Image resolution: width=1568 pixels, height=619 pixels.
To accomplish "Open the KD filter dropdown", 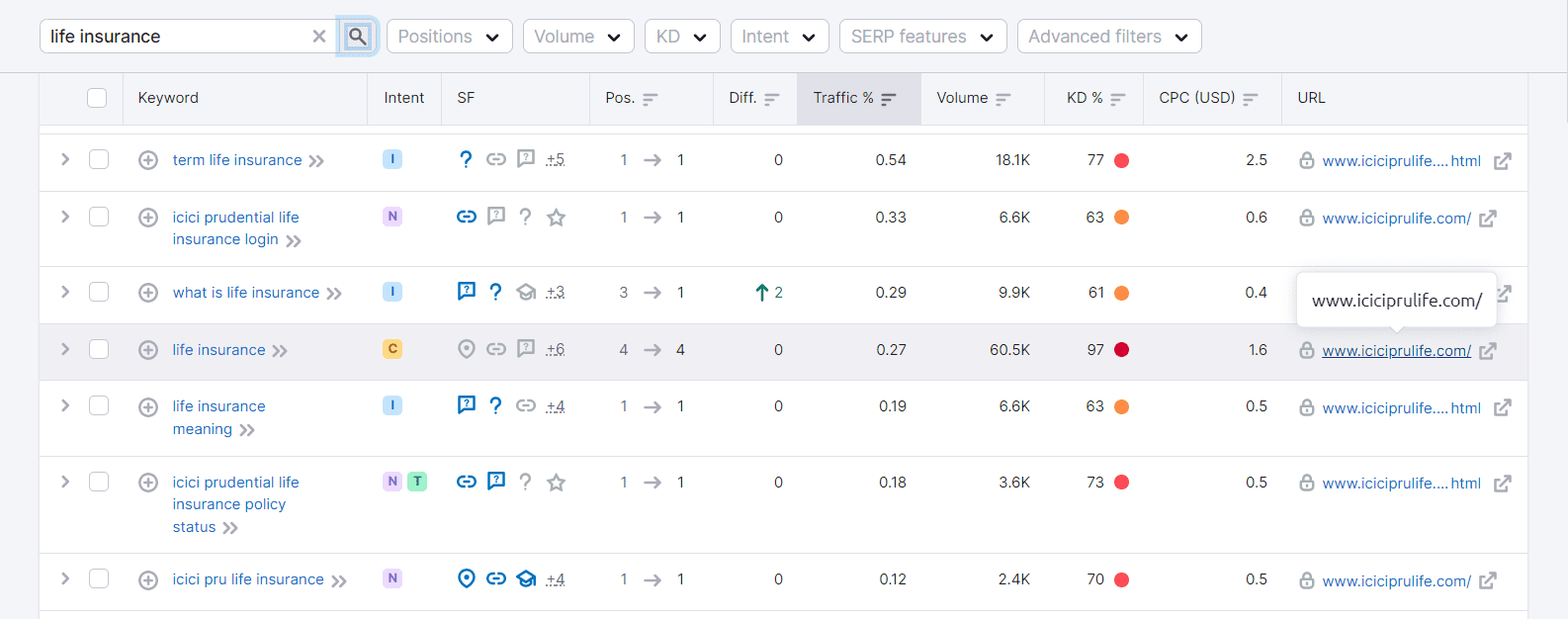I will [682, 37].
